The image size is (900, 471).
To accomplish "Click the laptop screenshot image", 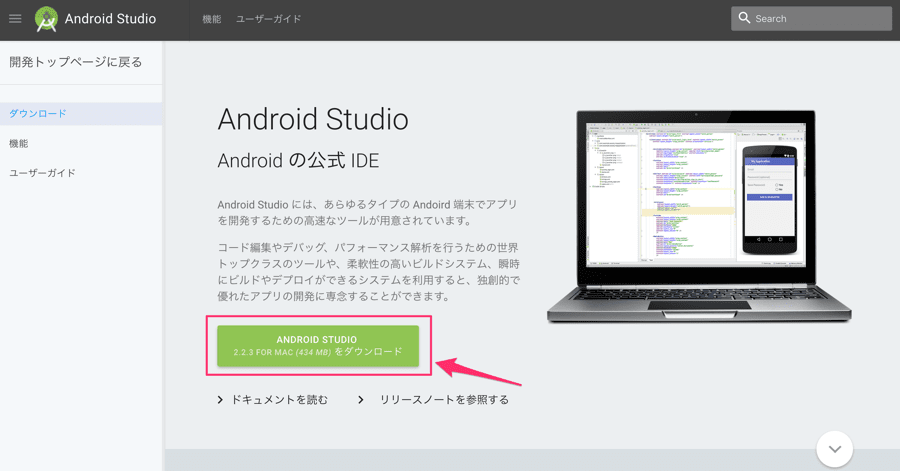I will click(699, 215).
